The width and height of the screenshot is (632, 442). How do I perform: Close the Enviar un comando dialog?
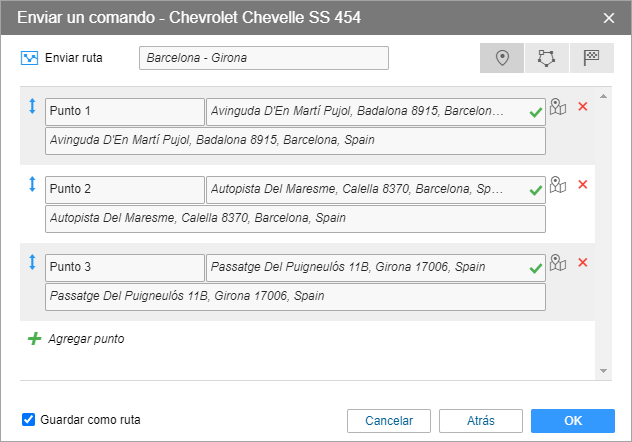coord(609,17)
